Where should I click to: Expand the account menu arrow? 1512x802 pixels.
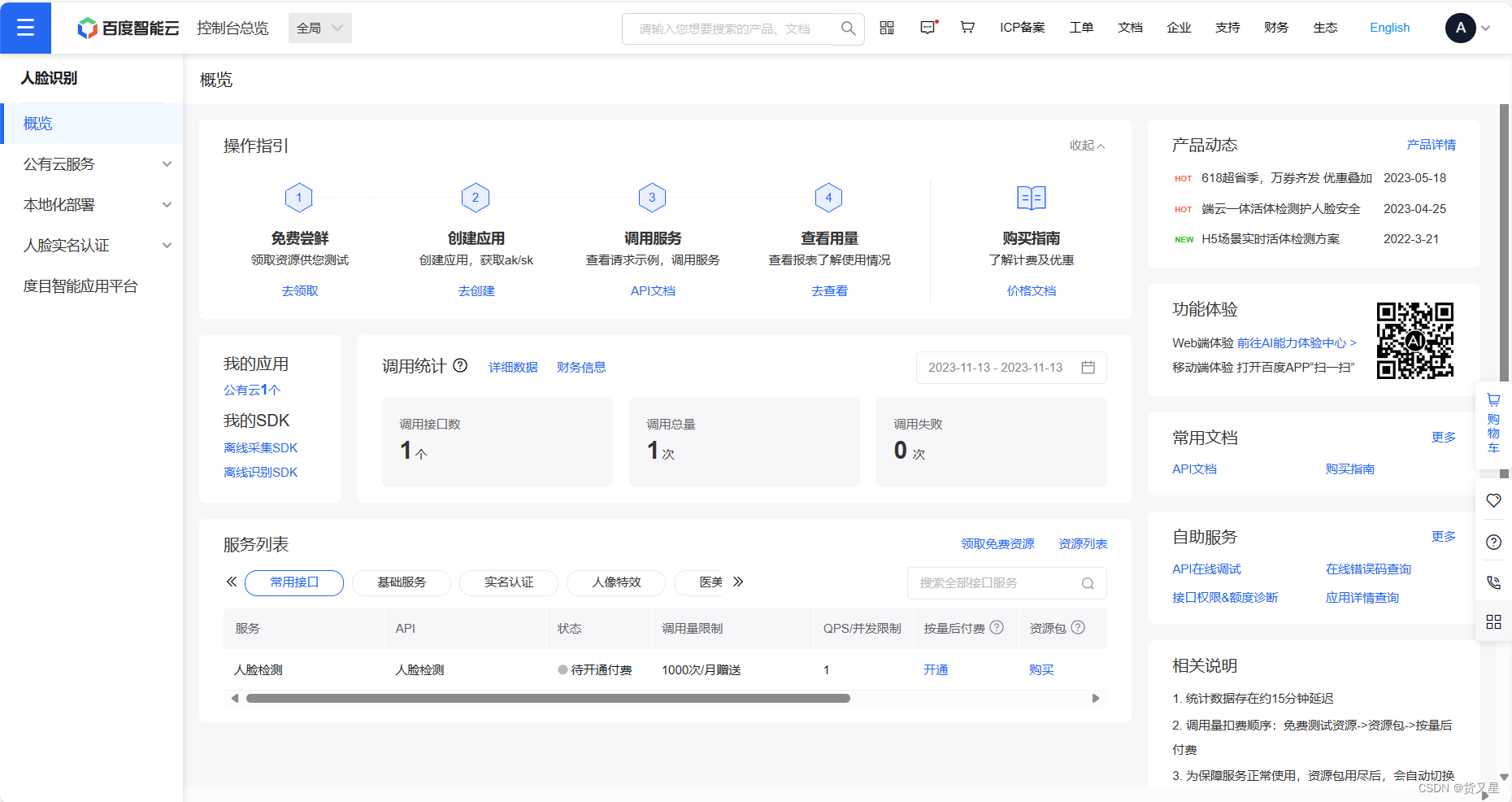[x=1486, y=28]
